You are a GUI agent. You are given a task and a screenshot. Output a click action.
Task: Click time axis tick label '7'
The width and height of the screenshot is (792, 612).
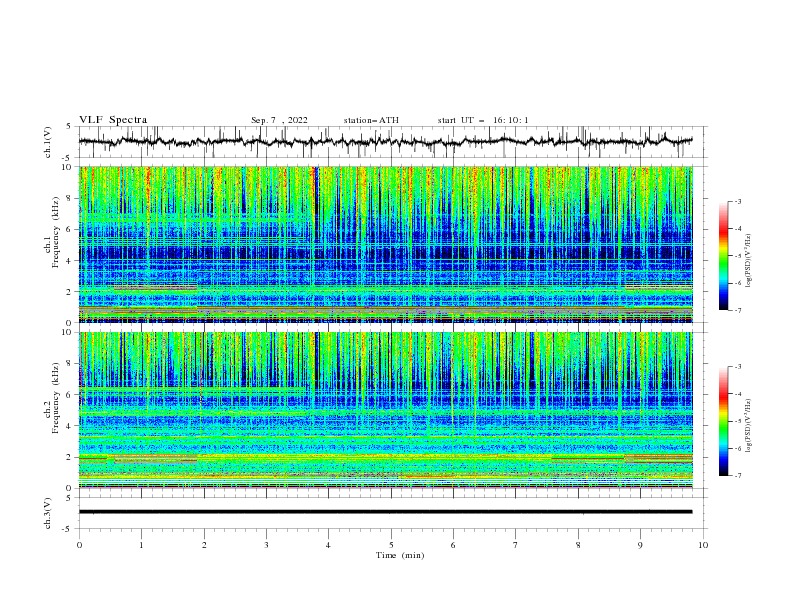click(x=516, y=545)
